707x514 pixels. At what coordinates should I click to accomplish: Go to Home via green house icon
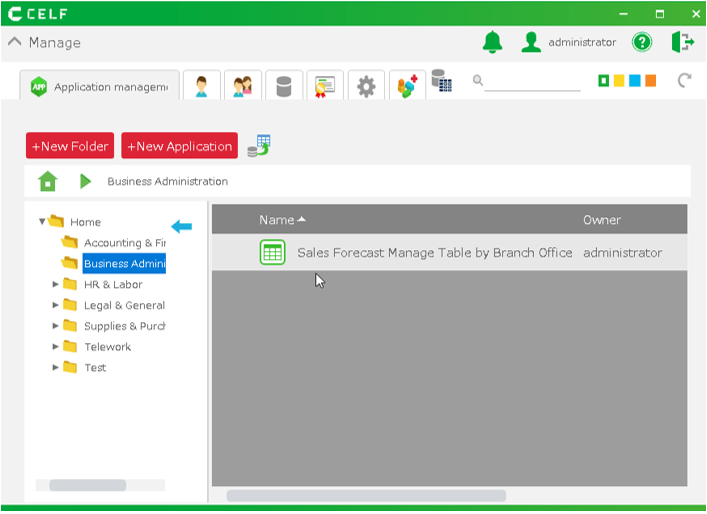point(47,182)
